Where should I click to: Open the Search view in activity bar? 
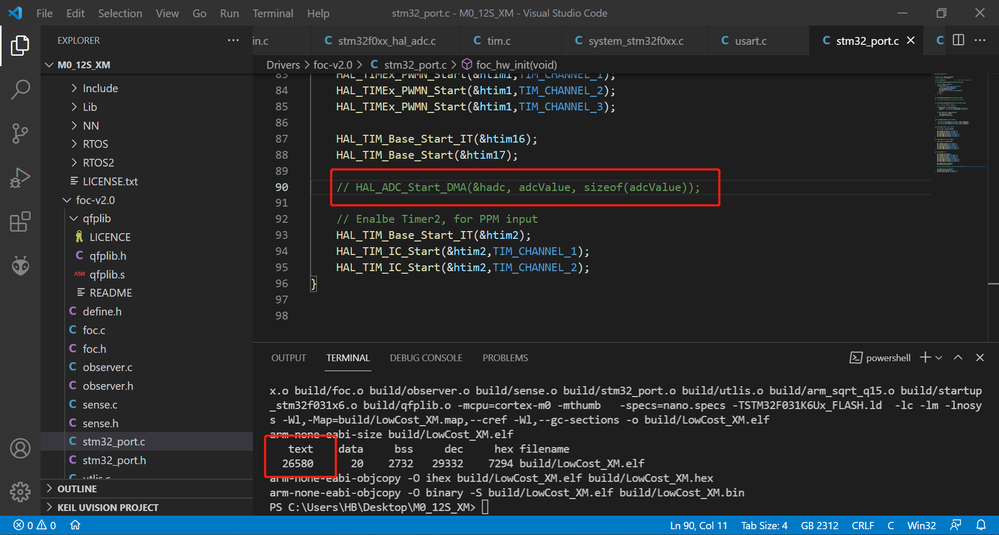(x=20, y=89)
